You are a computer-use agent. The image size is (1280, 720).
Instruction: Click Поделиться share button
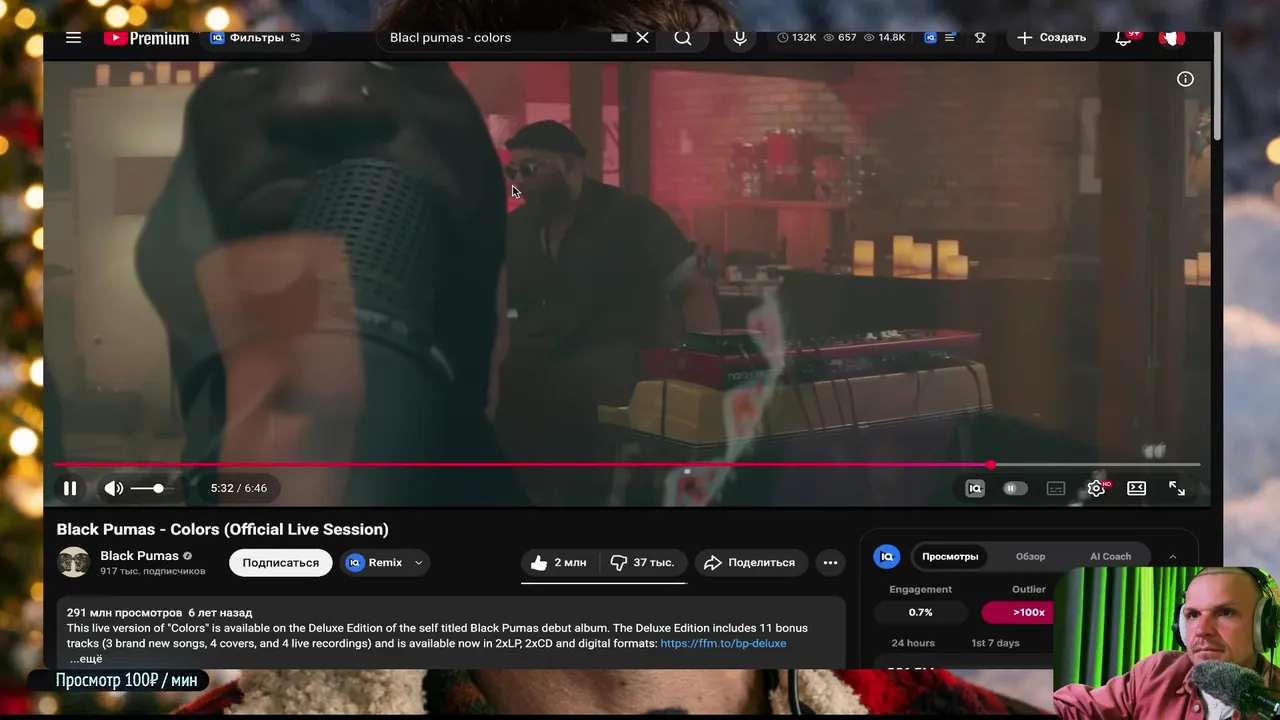click(750, 562)
